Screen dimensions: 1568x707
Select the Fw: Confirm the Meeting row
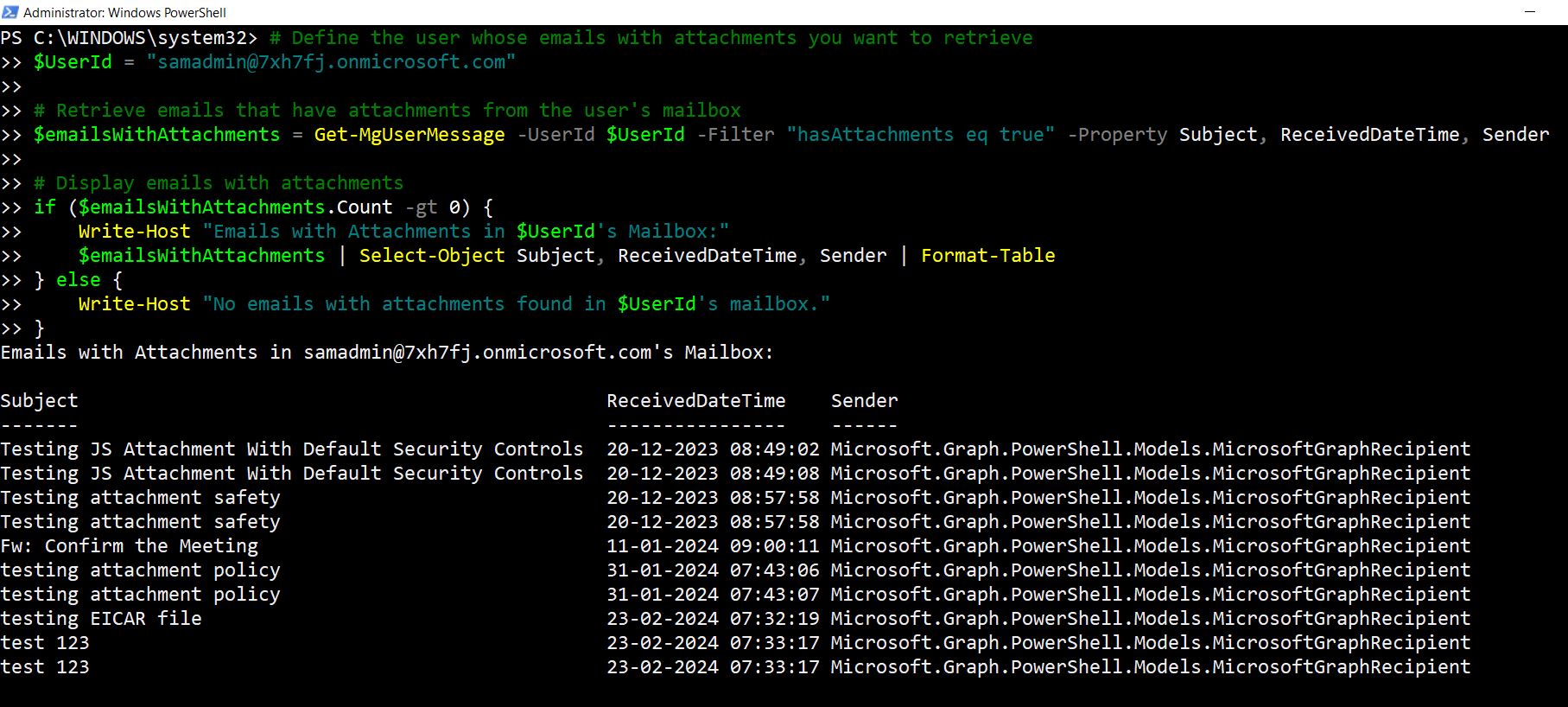point(130,546)
